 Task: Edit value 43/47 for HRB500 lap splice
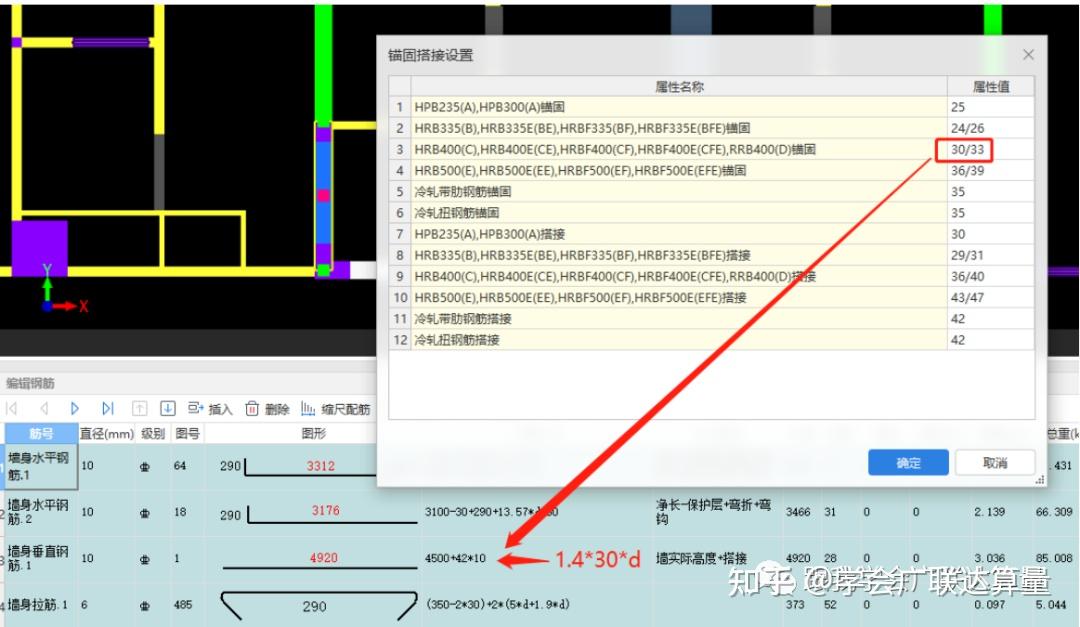pyautogui.click(x=990, y=298)
